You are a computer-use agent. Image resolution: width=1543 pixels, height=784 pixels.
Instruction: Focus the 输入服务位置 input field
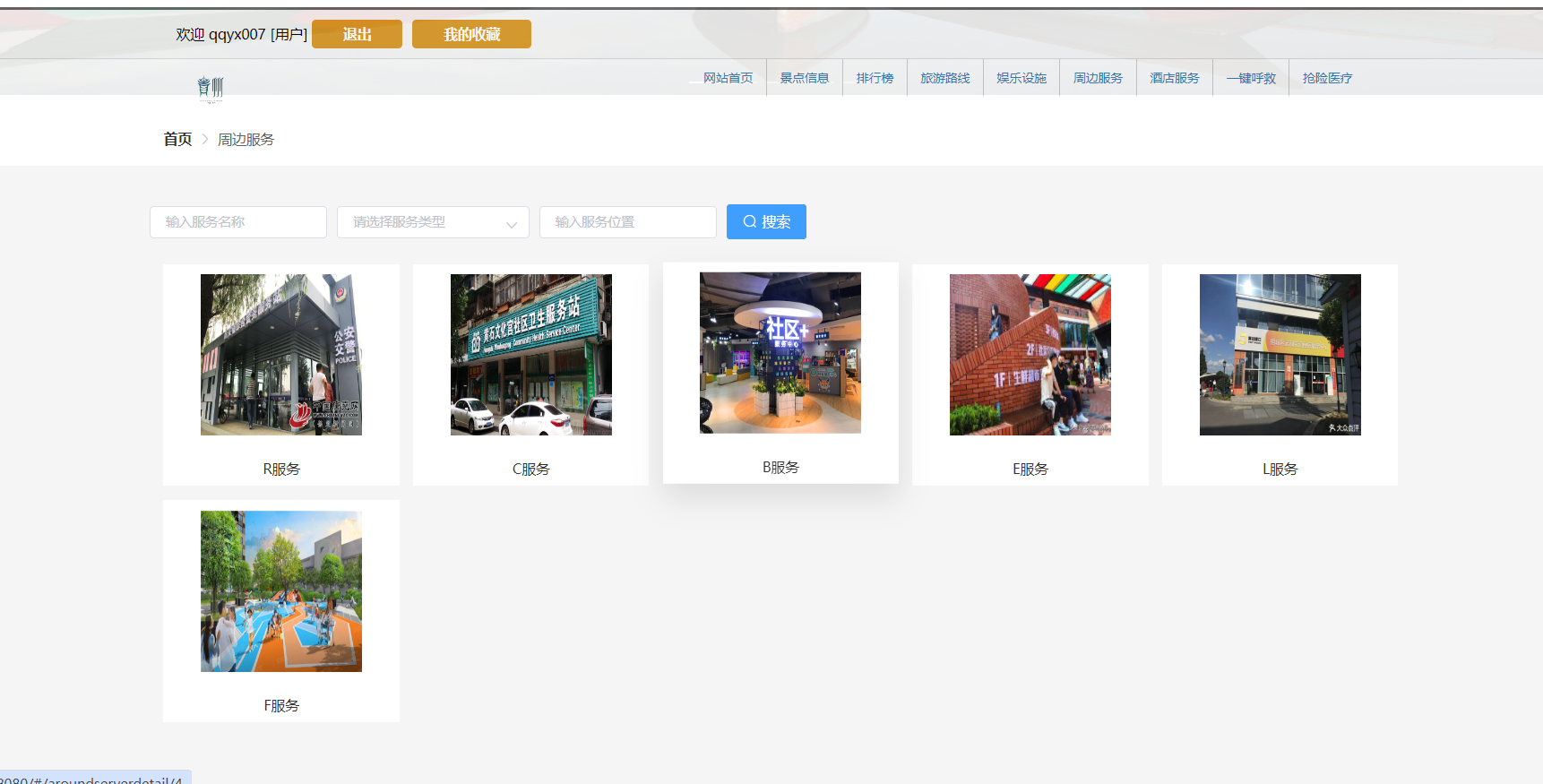click(x=627, y=222)
